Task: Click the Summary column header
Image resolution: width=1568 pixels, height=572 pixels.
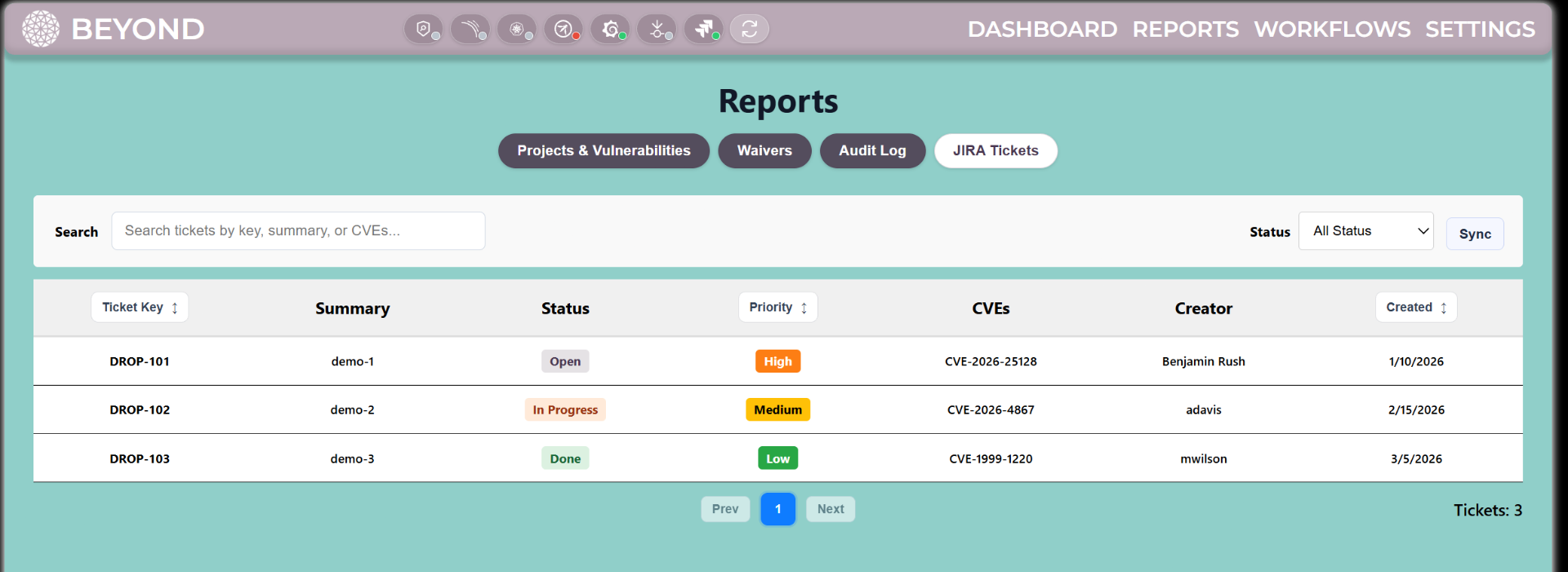Action: (x=353, y=309)
